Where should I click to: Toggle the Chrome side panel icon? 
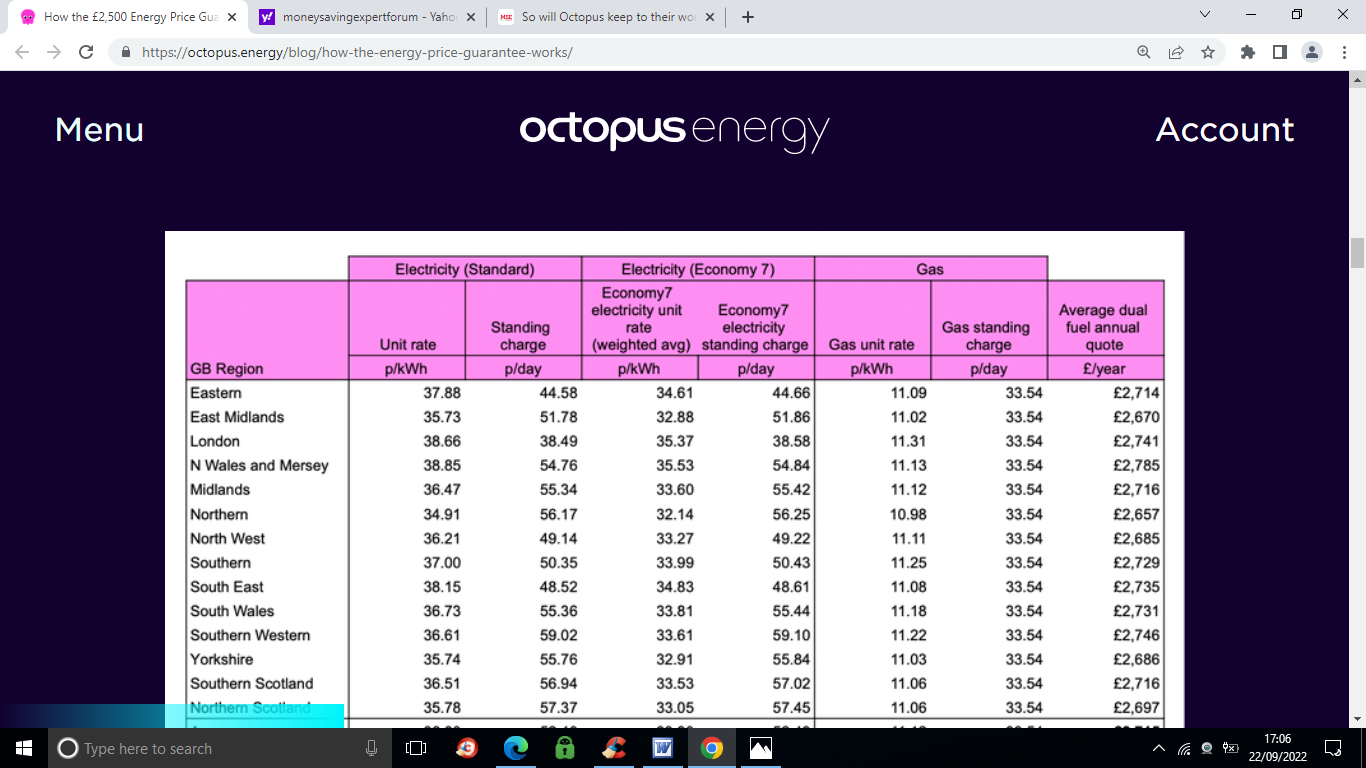point(1279,52)
